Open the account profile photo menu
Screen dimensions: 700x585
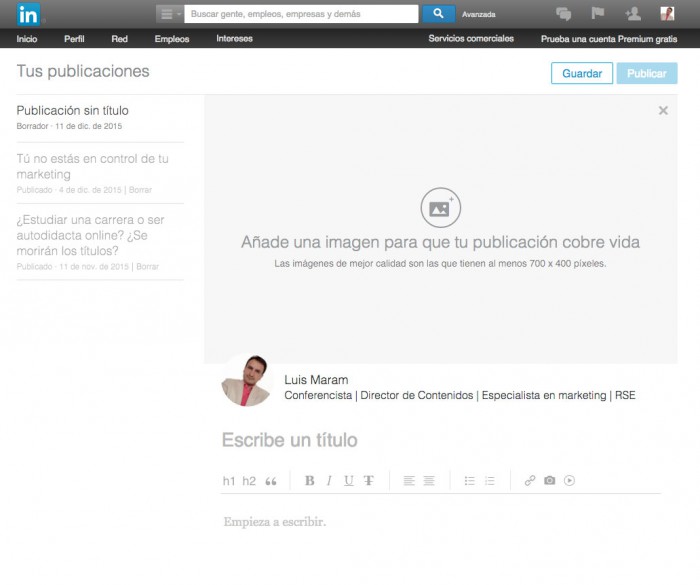click(667, 13)
